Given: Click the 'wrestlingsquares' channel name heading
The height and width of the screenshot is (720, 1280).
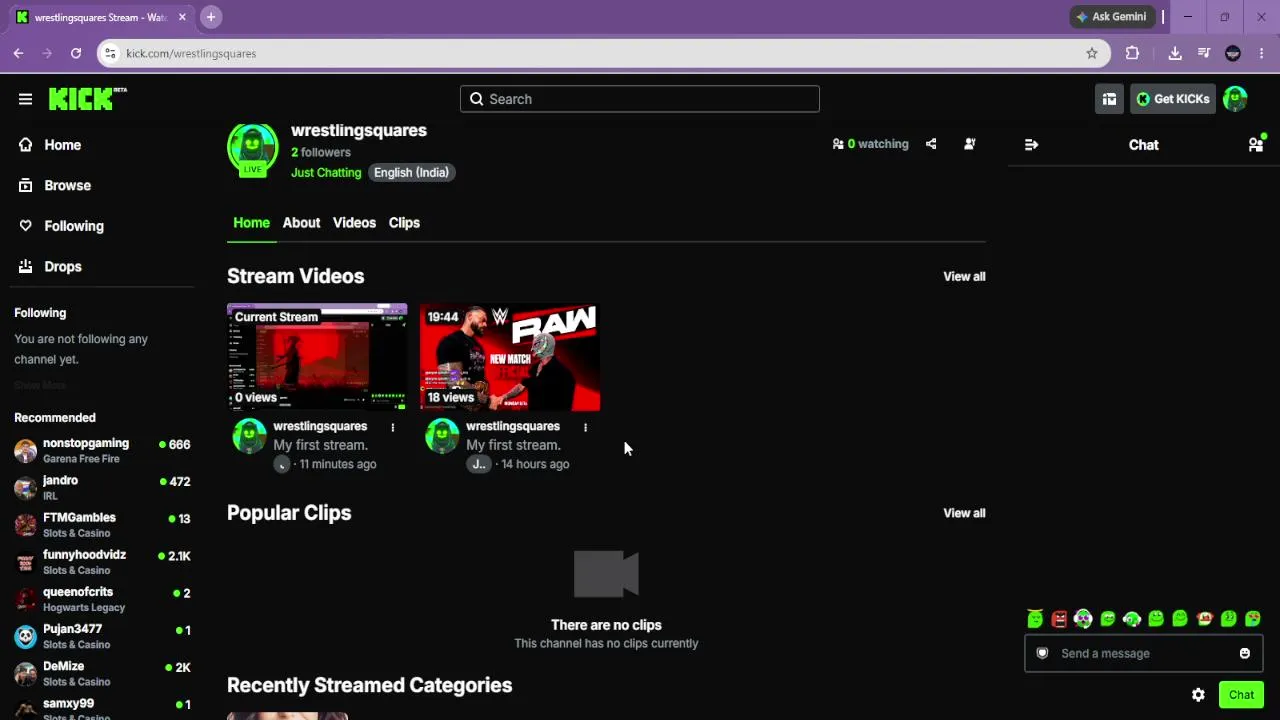Looking at the screenshot, I should coord(359,130).
